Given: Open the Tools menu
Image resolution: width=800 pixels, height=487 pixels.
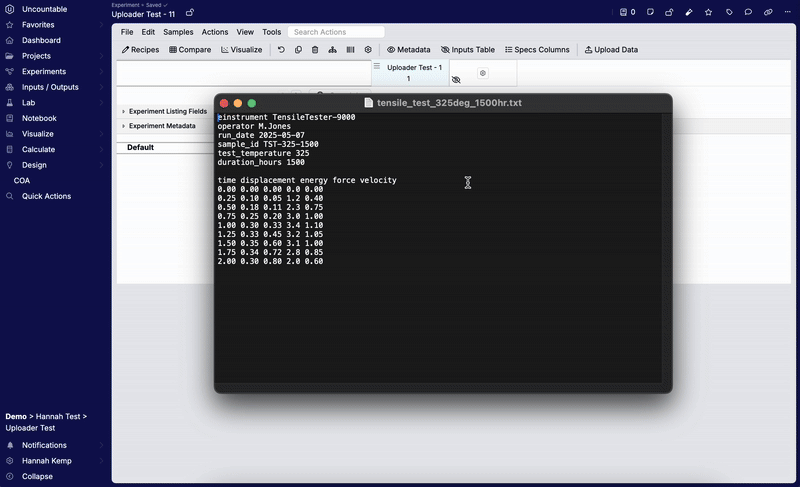Looking at the screenshot, I should tap(271, 32).
